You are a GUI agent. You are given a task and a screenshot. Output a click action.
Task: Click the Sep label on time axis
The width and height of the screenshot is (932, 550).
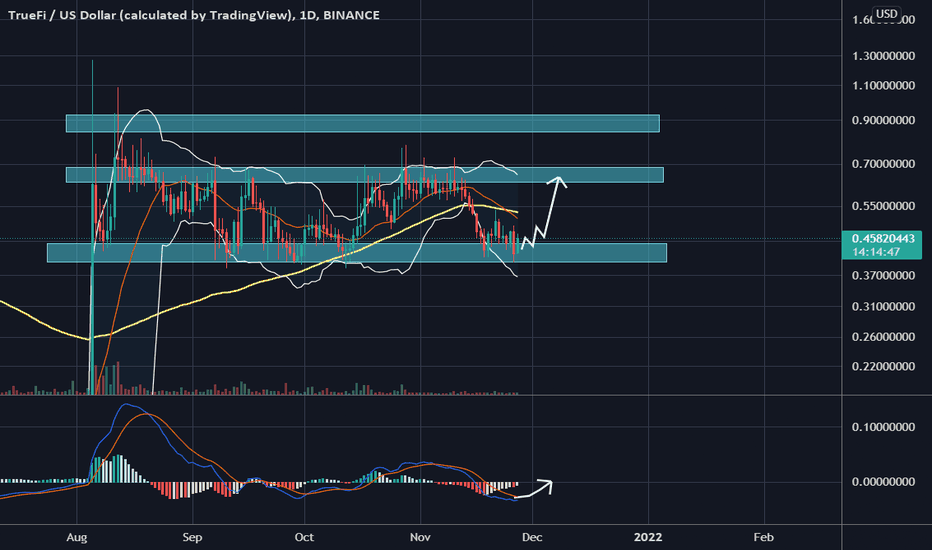tap(192, 538)
